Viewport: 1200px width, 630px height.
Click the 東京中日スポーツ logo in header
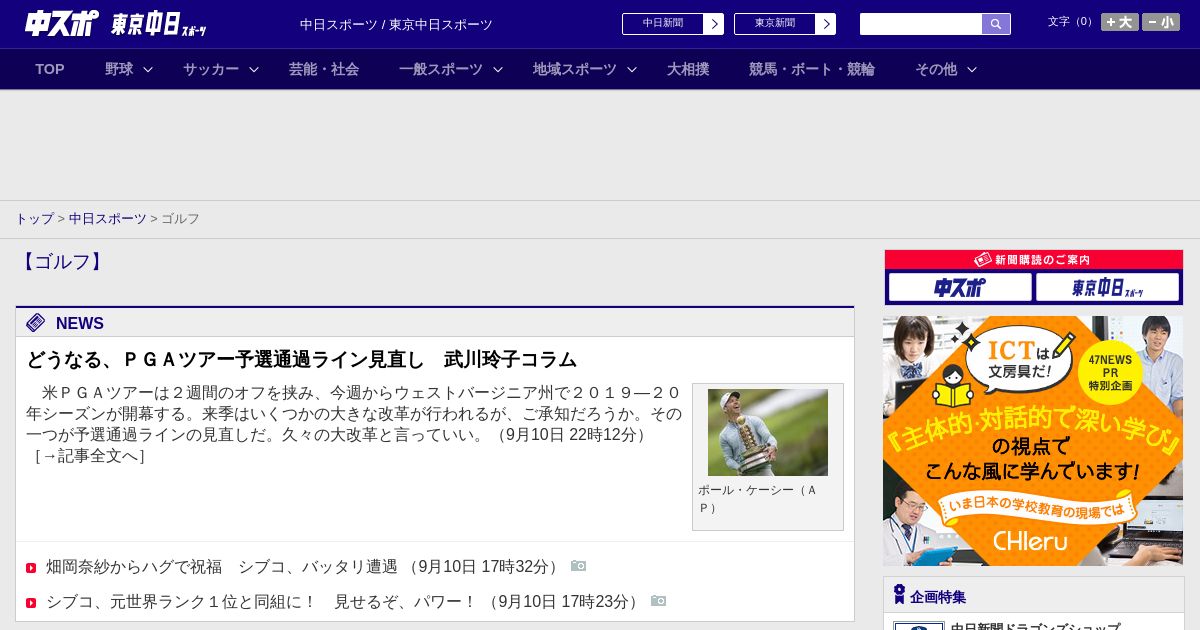158,24
